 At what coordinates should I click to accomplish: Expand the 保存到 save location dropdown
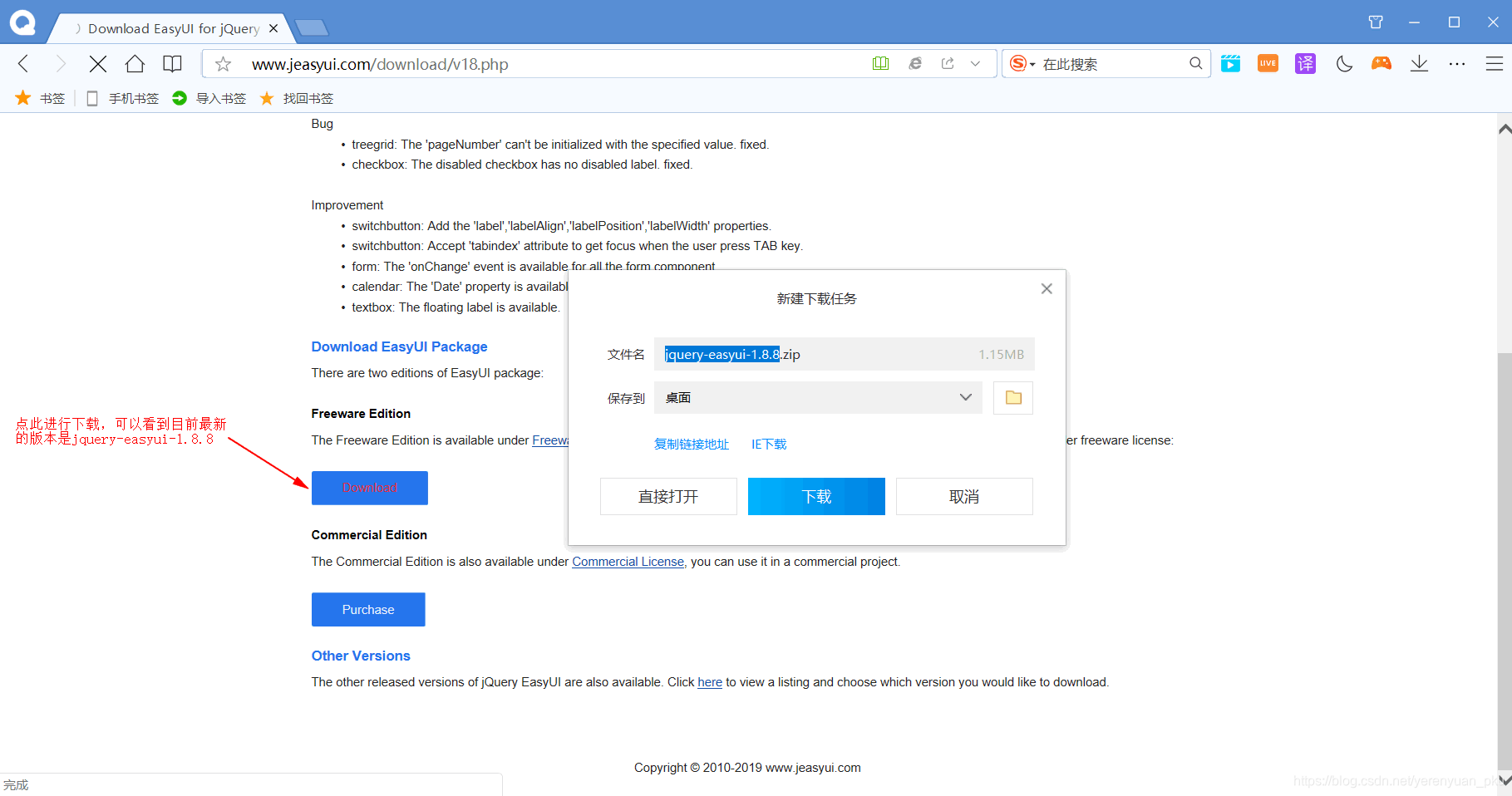pos(818,397)
